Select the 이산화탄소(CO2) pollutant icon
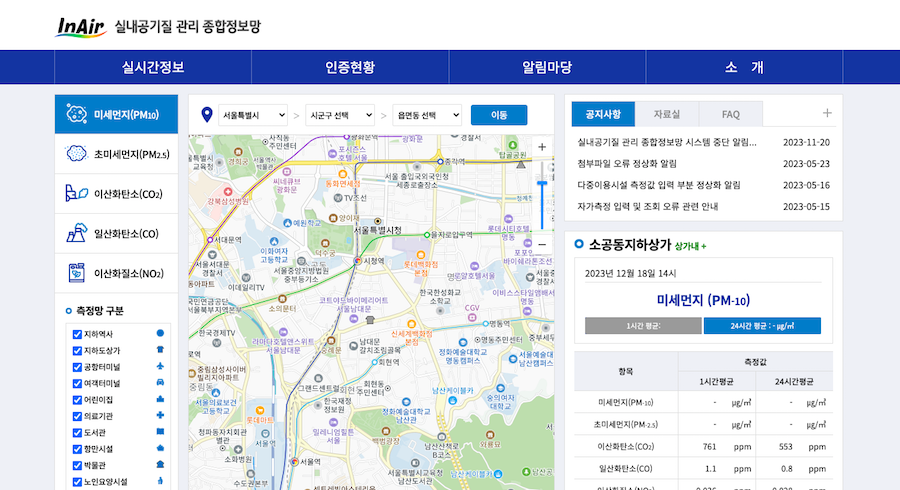900x490 pixels. click(76, 193)
